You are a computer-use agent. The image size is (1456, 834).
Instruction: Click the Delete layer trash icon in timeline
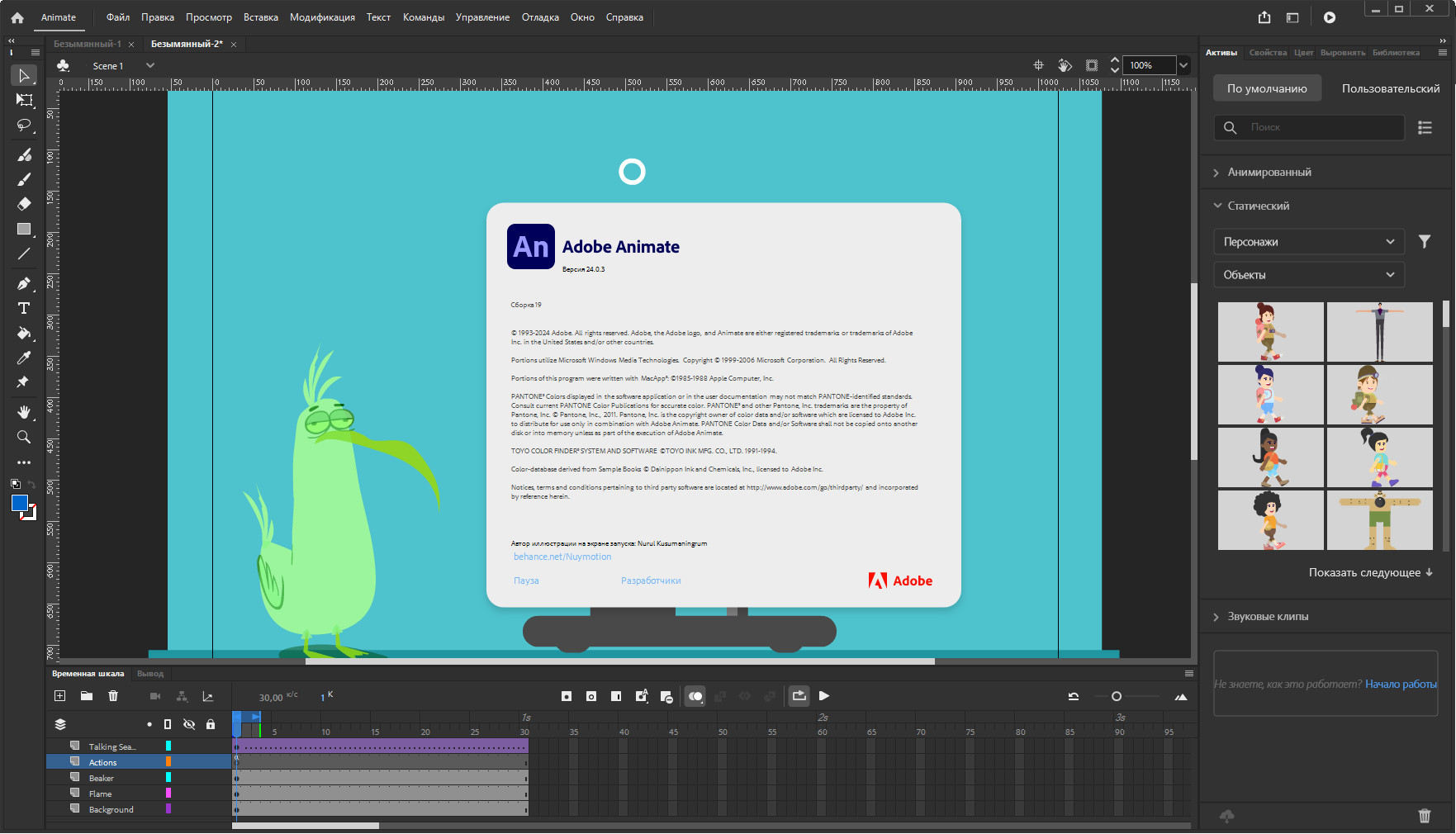tap(113, 696)
